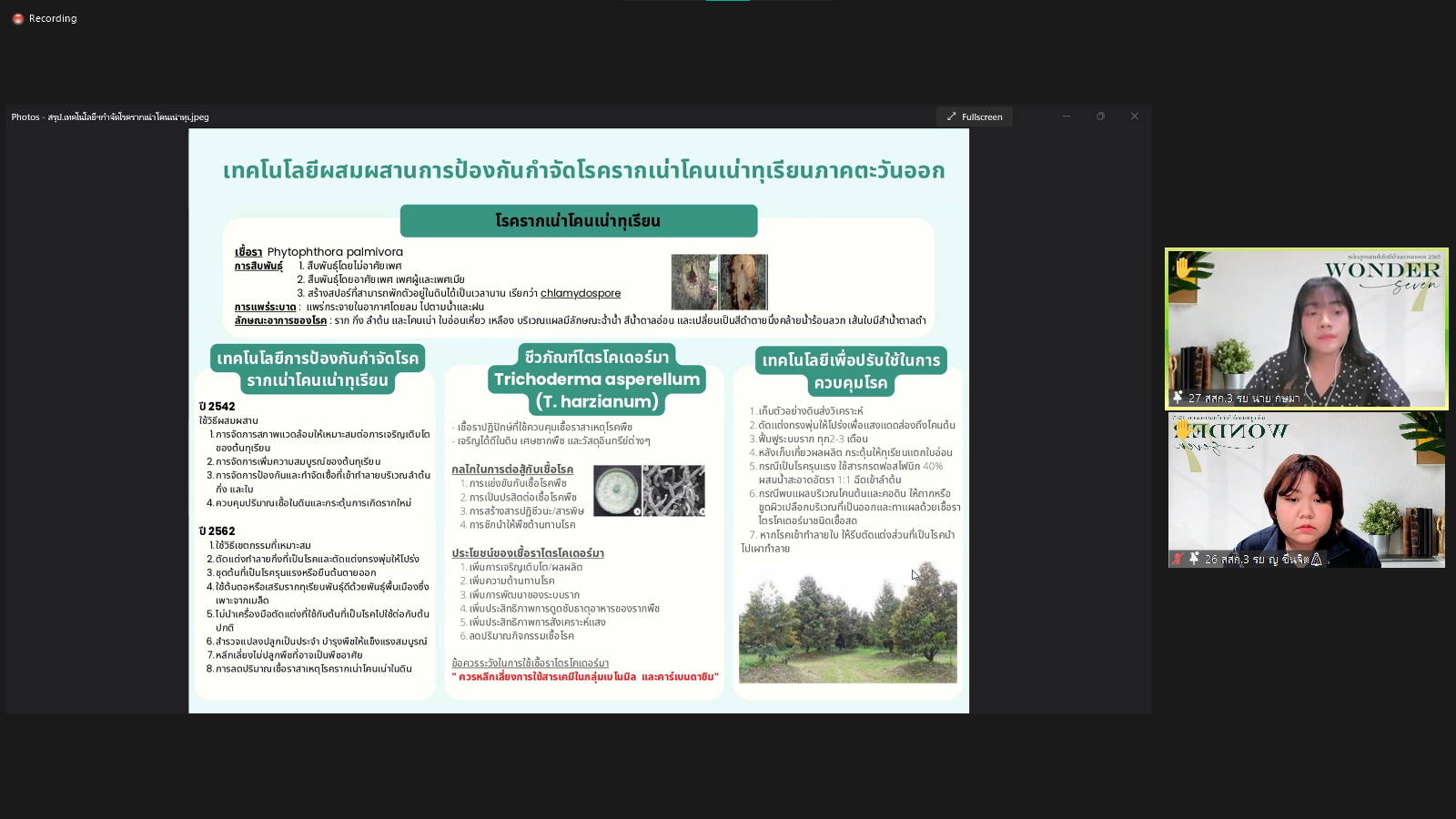Restore down the Photos window
This screenshot has width=1456, height=819.
pyautogui.click(x=1100, y=116)
